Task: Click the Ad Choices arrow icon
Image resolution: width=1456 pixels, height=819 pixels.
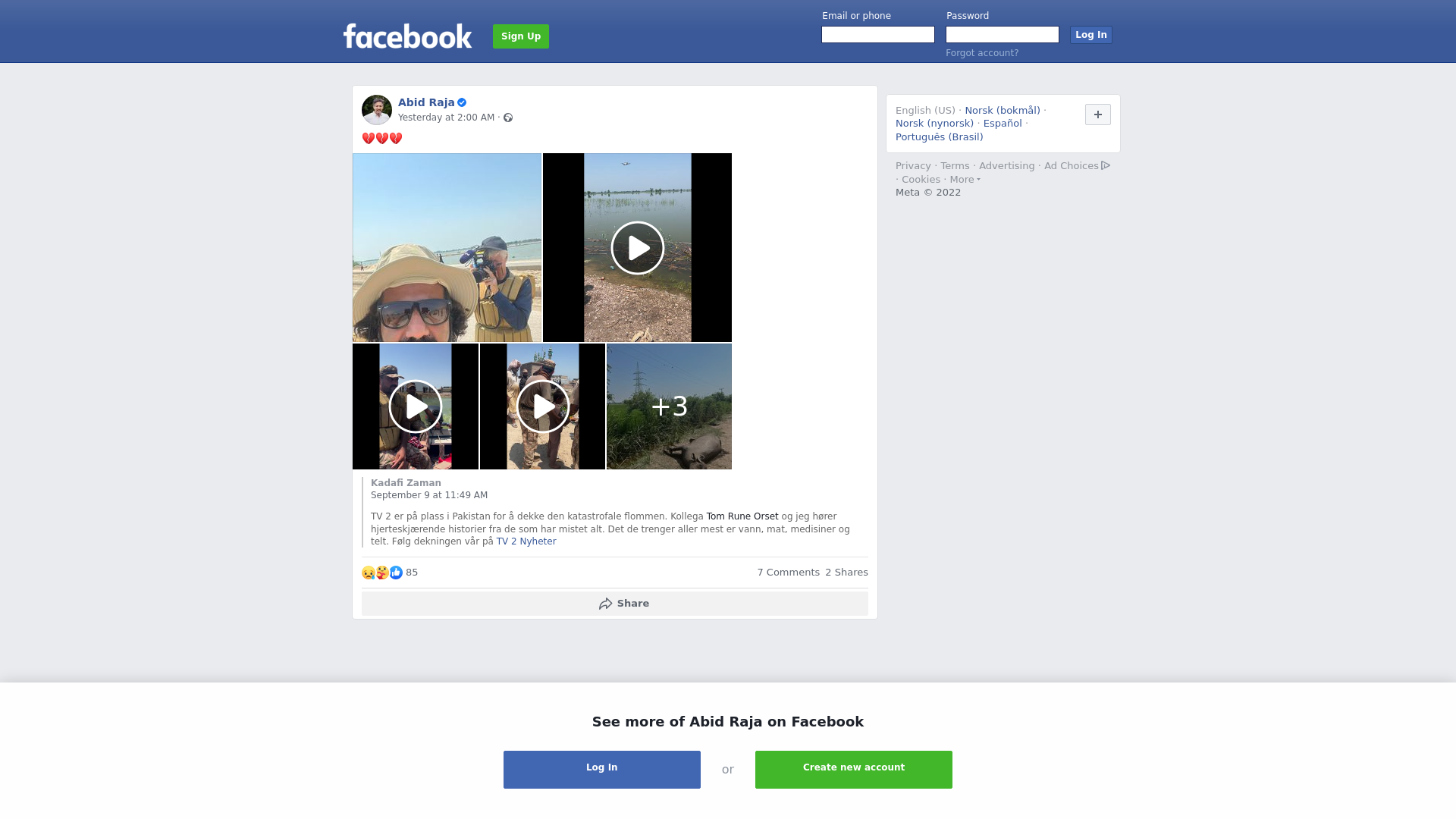Action: click(x=1106, y=165)
